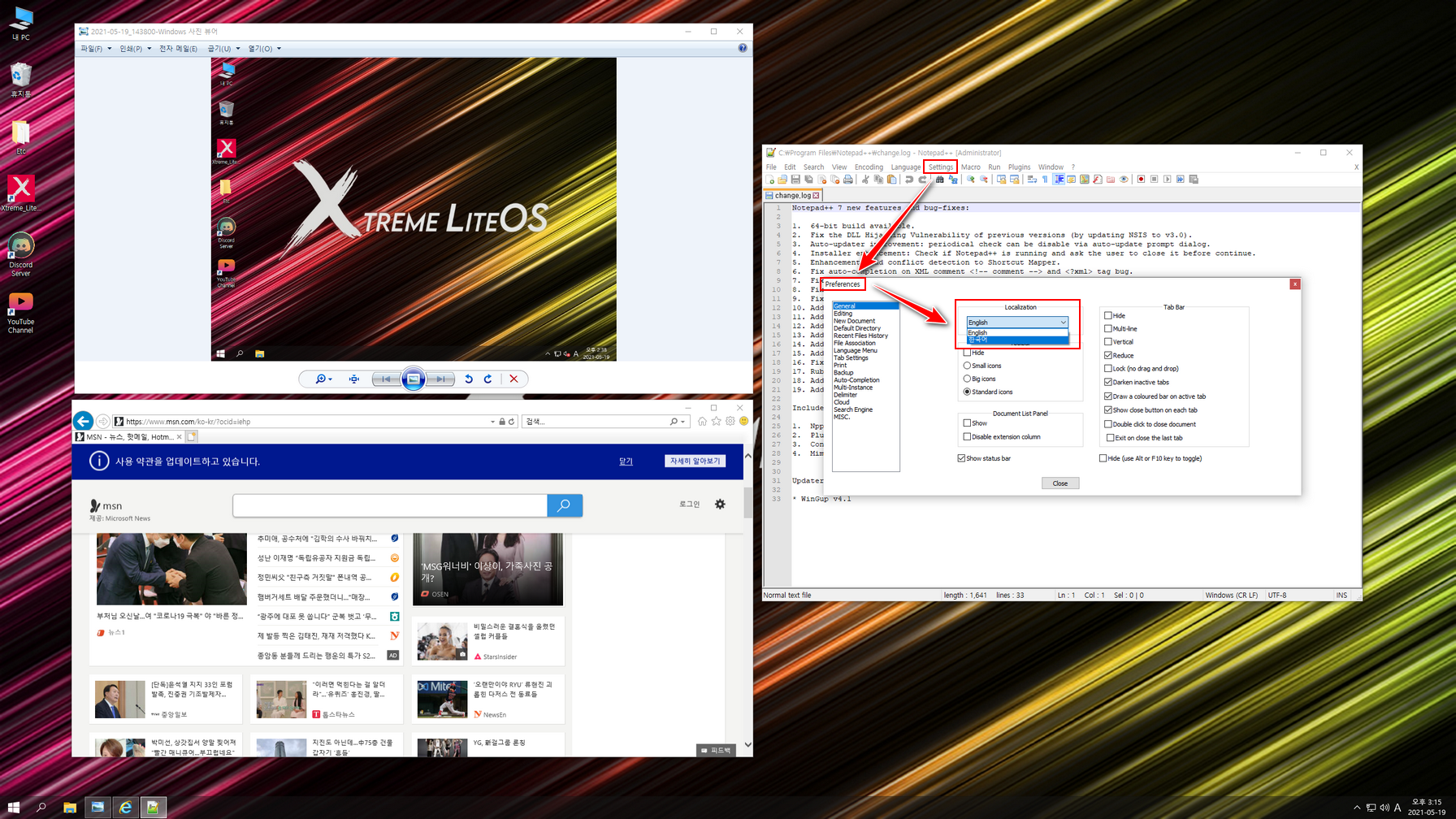1456x819 pixels.
Task: Select the Small icons radio button
Action: point(967,366)
